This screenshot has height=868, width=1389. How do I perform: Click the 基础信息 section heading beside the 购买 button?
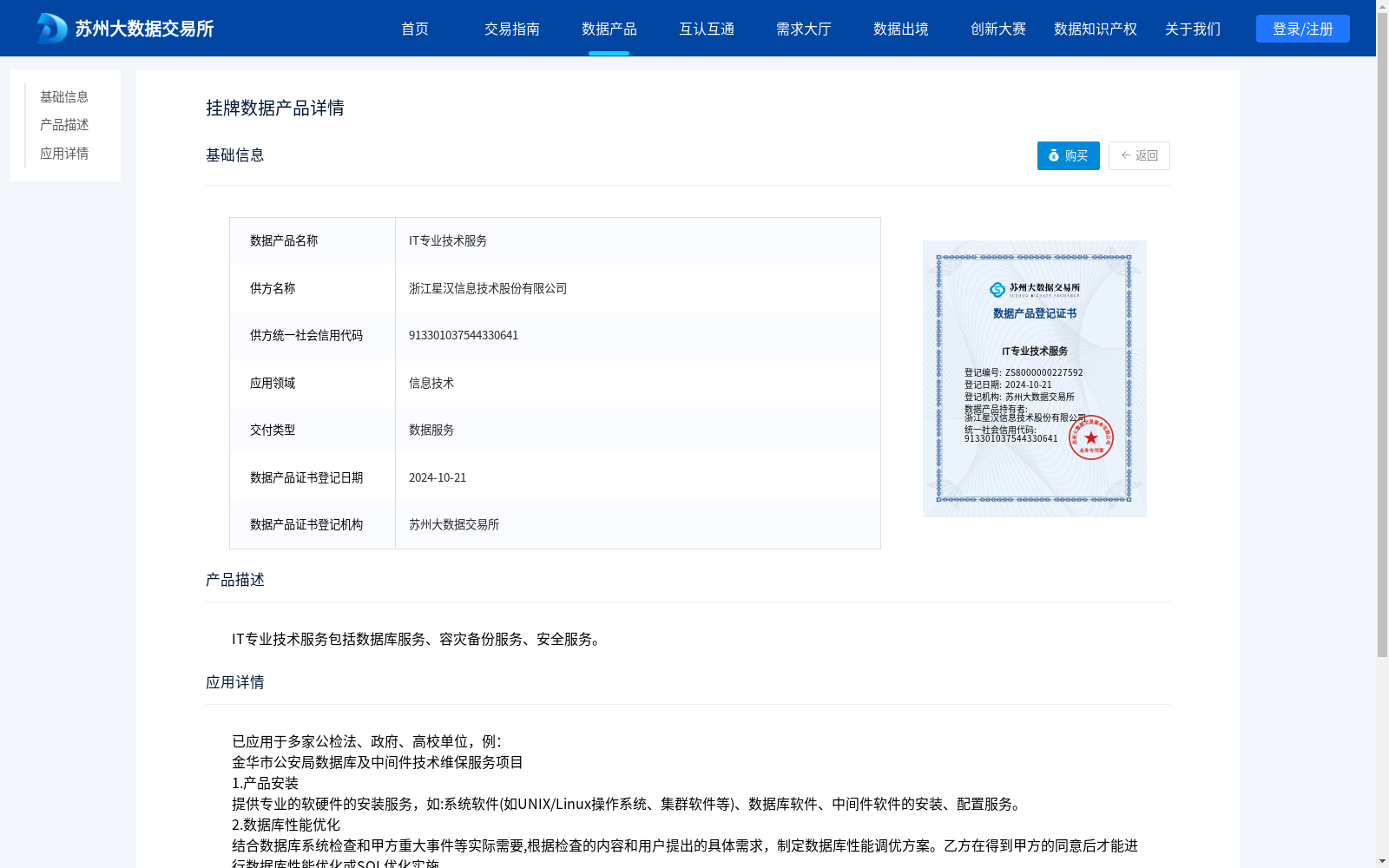(x=235, y=155)
